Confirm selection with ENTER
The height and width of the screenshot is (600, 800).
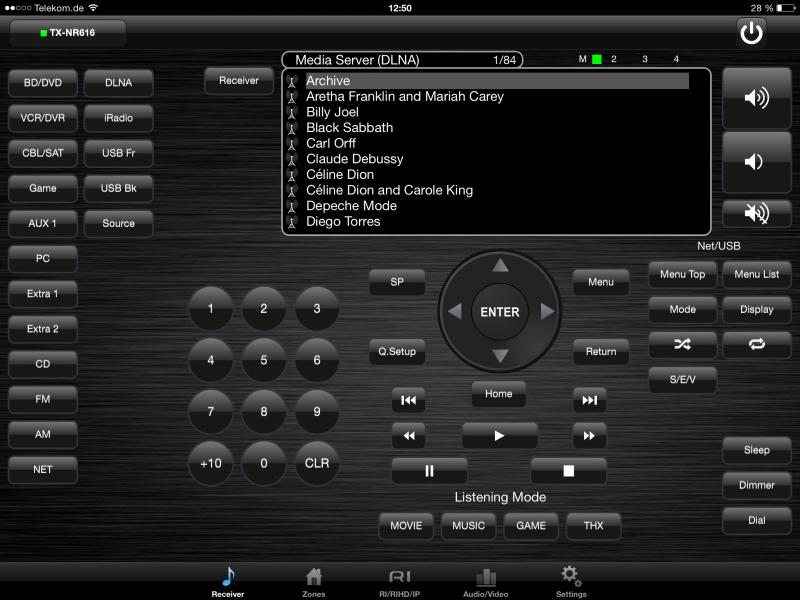[x=500, y=312]
